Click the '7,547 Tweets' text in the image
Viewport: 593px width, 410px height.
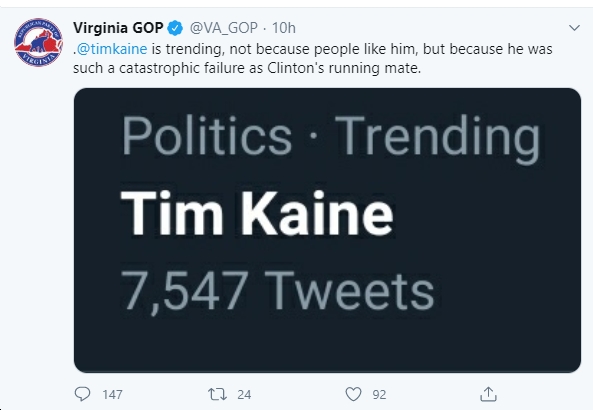[278, 292]
